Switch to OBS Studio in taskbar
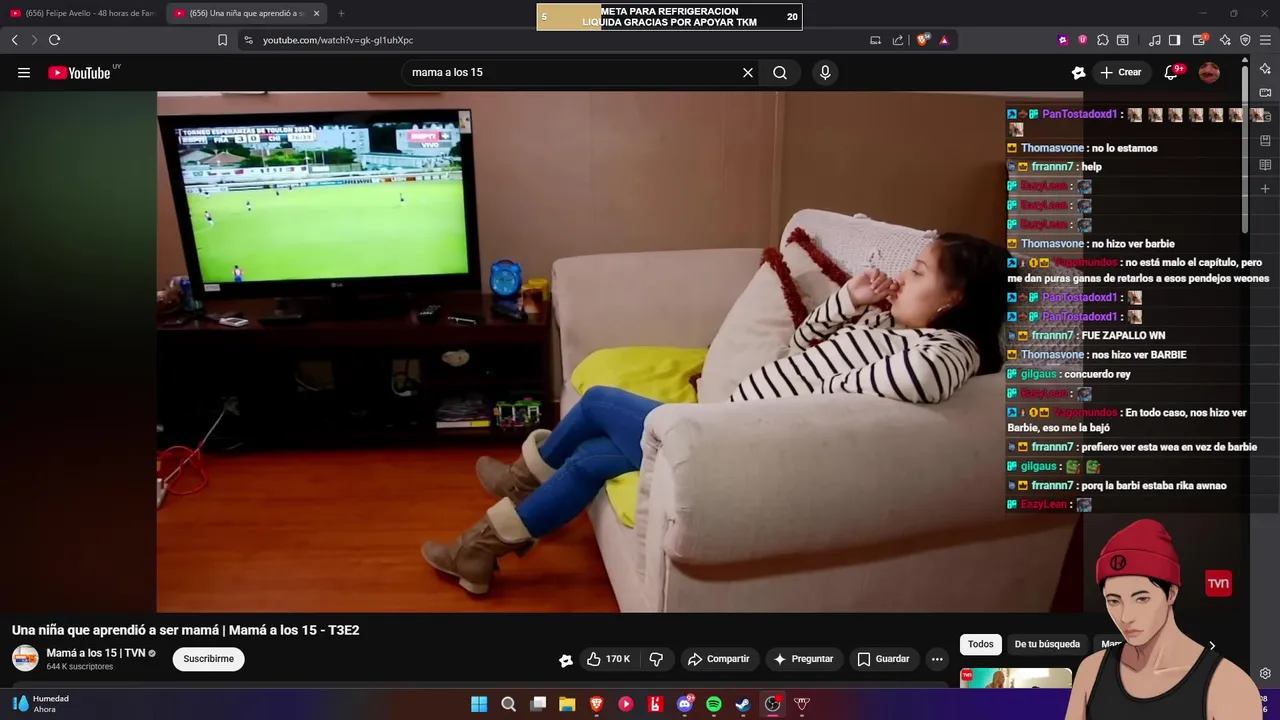Image resolution: width=1280 pixels, height=720 pixels. [772, 704]
